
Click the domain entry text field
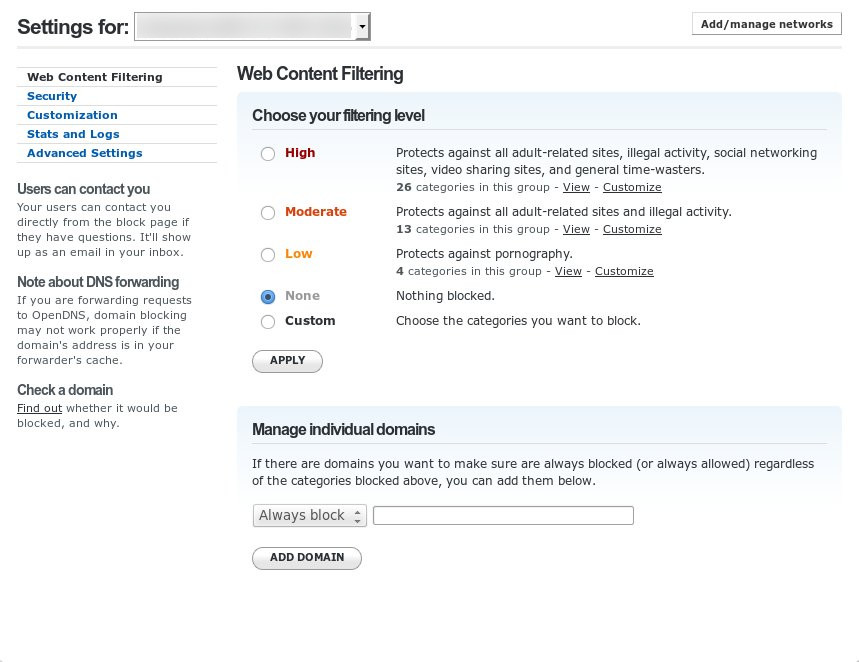tap(503, 515)
